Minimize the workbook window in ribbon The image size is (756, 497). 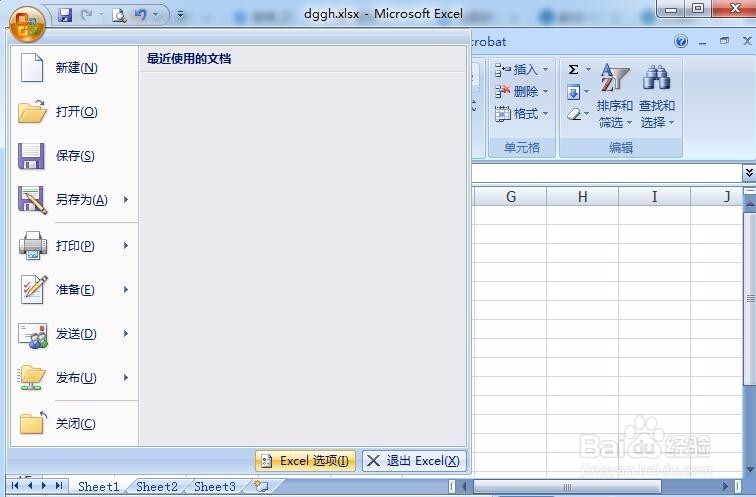coord(702,42)
